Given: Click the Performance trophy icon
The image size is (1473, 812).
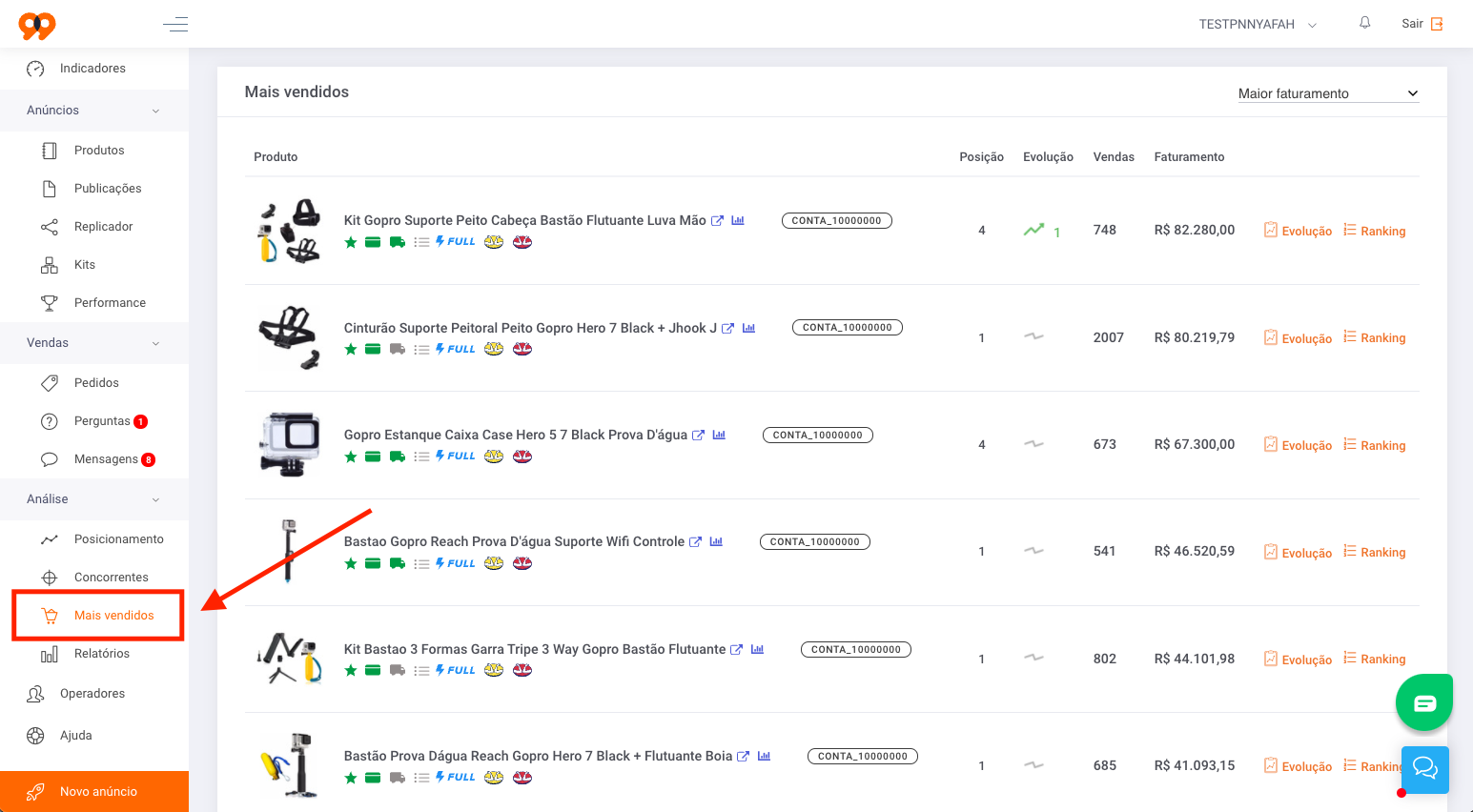Looking at the screenshot, I should (x=50, y=303).
